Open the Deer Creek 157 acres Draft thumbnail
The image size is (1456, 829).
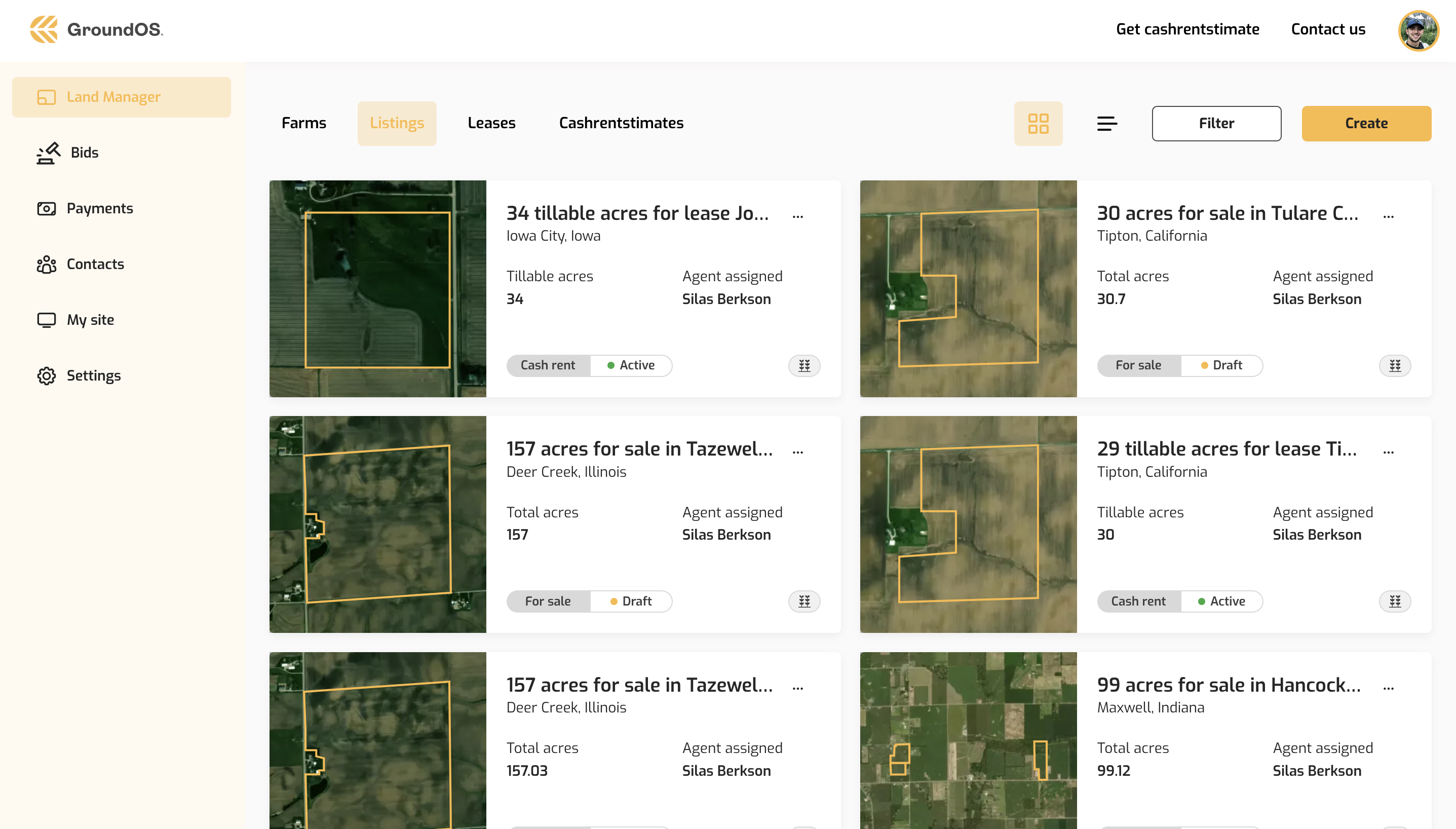tap(377, 524)
